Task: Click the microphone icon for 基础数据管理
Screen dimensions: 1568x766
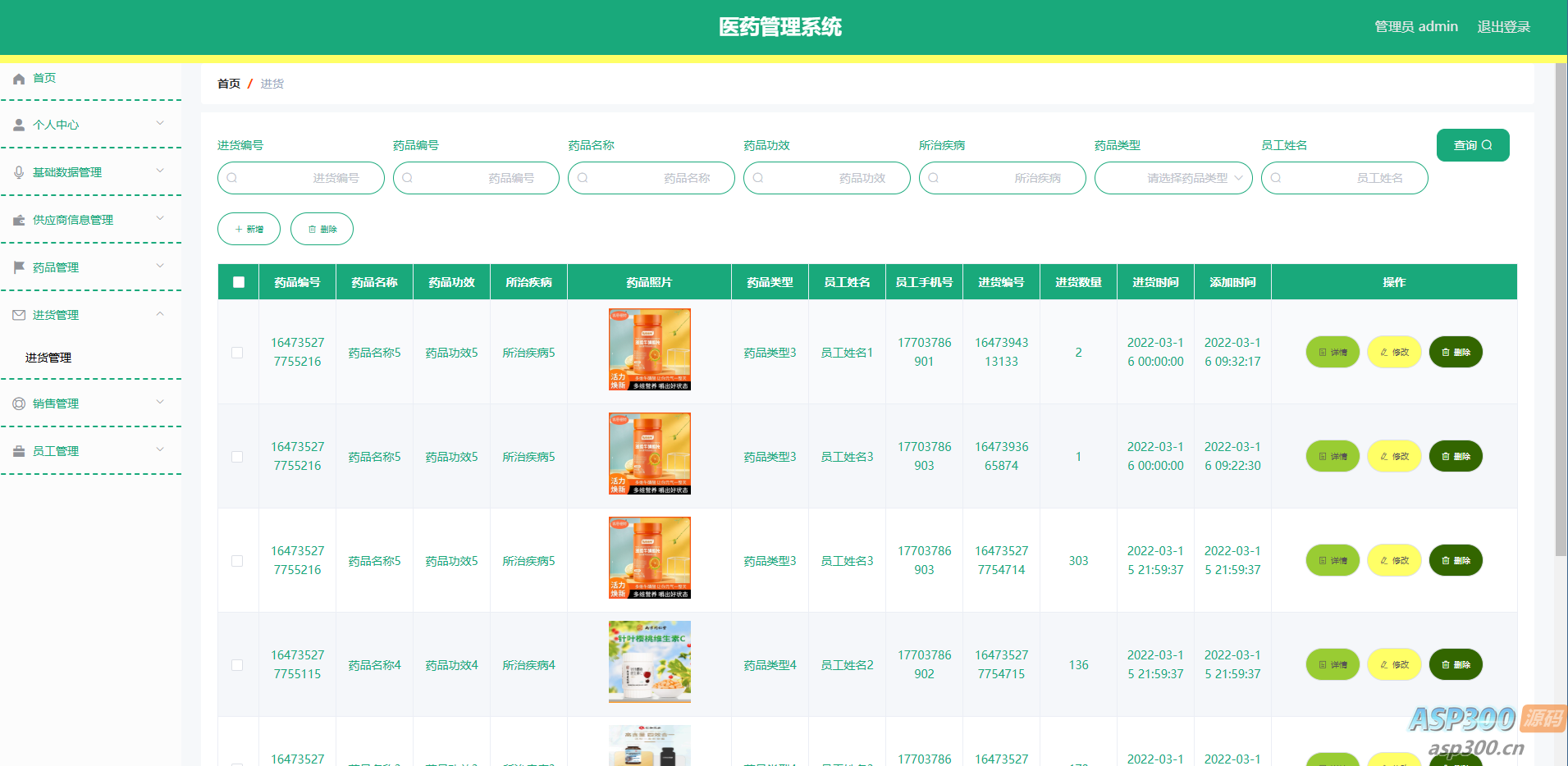Action: [x=19, y=172]
